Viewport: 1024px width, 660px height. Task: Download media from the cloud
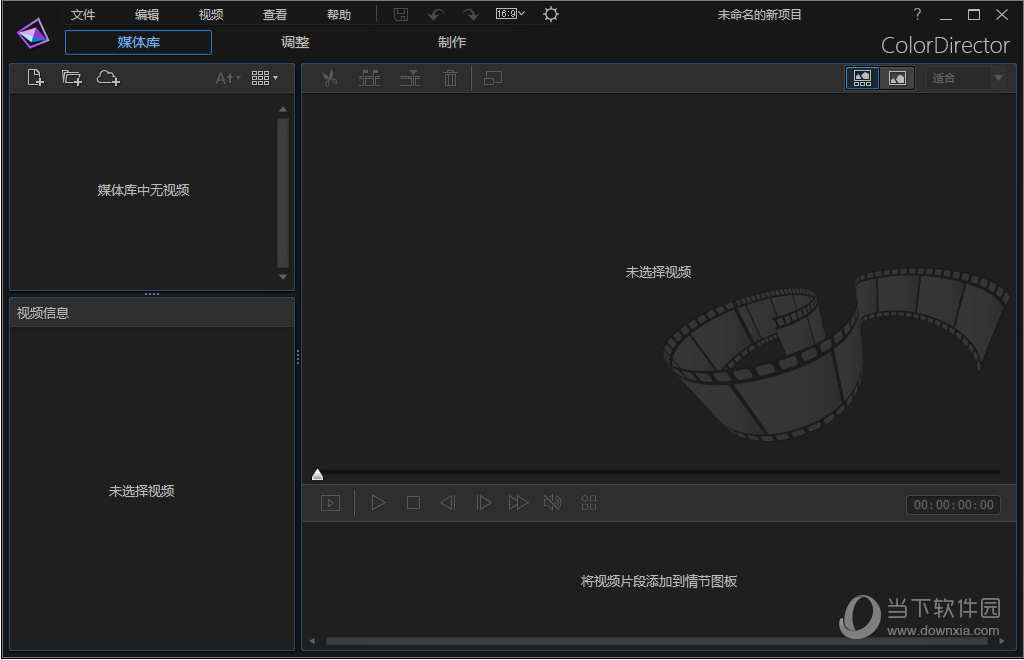click(x=108, y=78)
